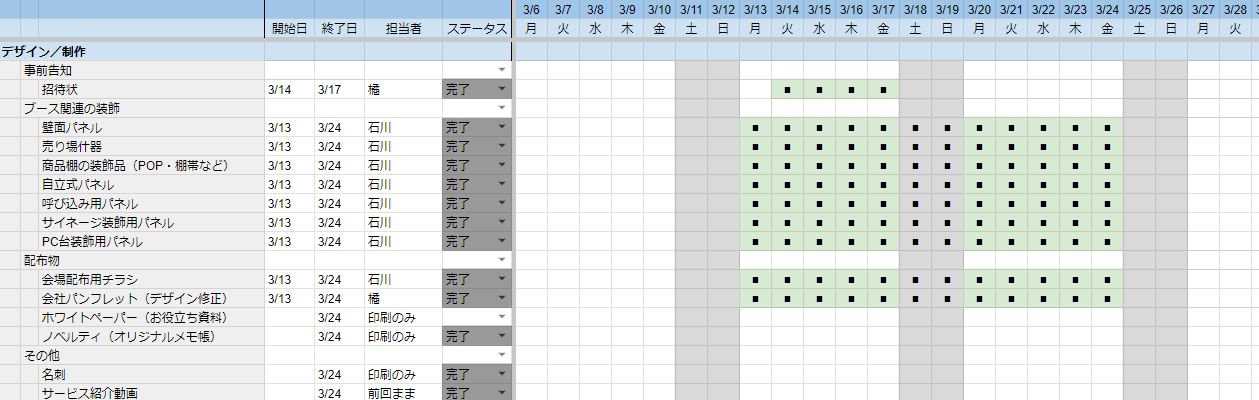
Task: Open status dropdown for 会社パンフレット row
Action: pos(502,299)
